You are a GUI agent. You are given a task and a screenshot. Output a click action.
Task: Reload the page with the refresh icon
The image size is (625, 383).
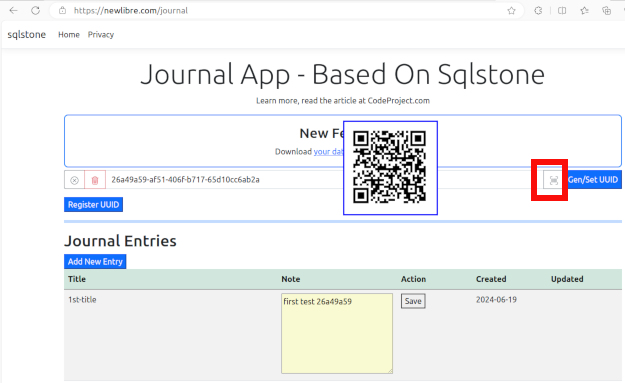tap(35, 11)
